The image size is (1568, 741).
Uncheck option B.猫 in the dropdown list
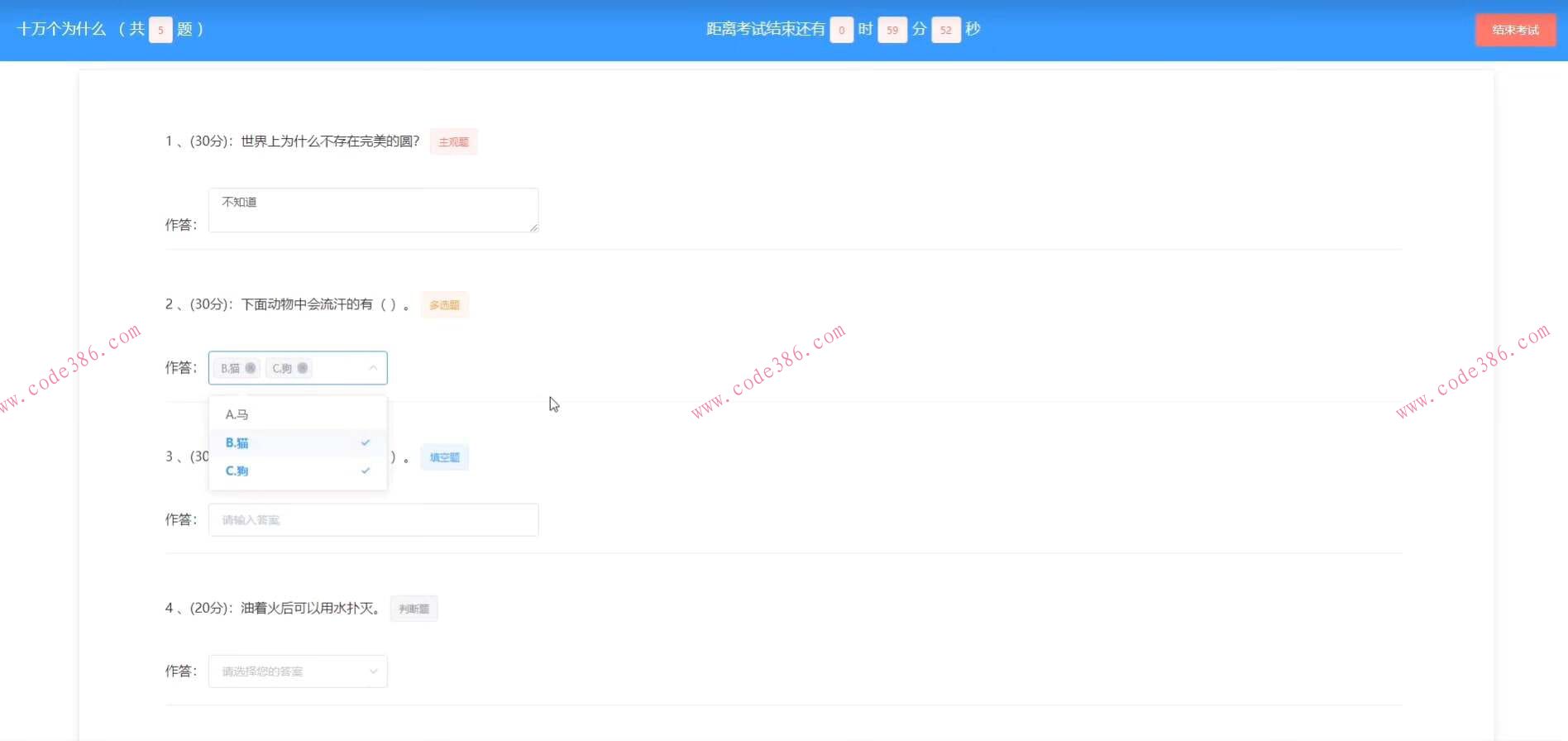pos(298,442)
